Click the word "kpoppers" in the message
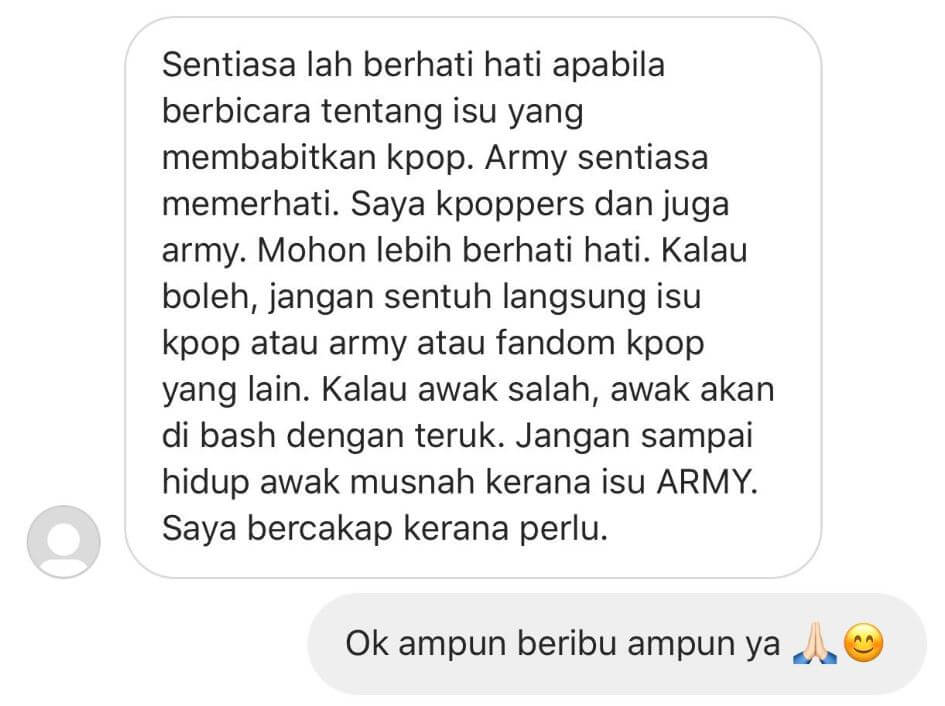The height and width of the screenshot is (706, 945). click(510, 205)
